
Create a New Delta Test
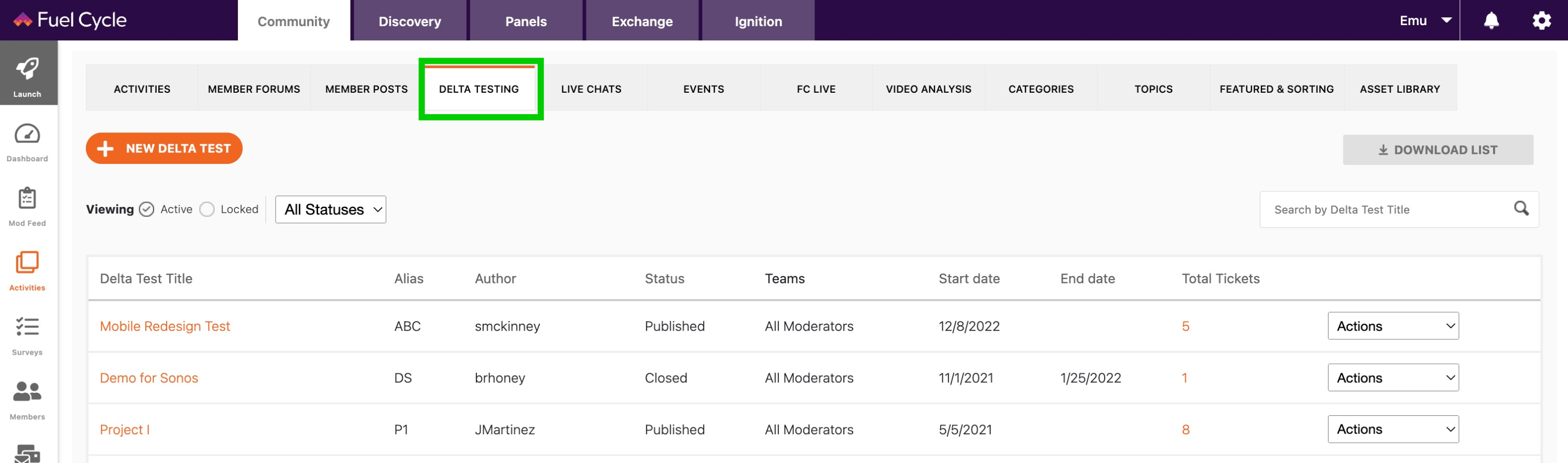click(165, 148)
